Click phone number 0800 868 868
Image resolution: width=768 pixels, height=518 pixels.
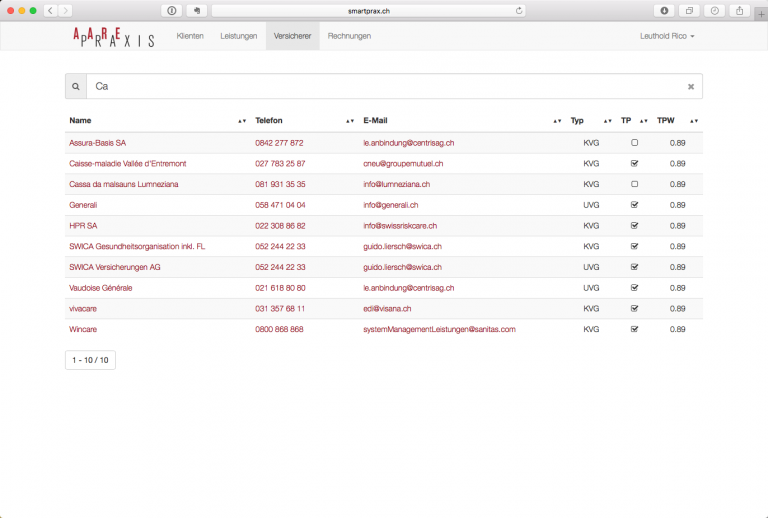coord(279,329)
